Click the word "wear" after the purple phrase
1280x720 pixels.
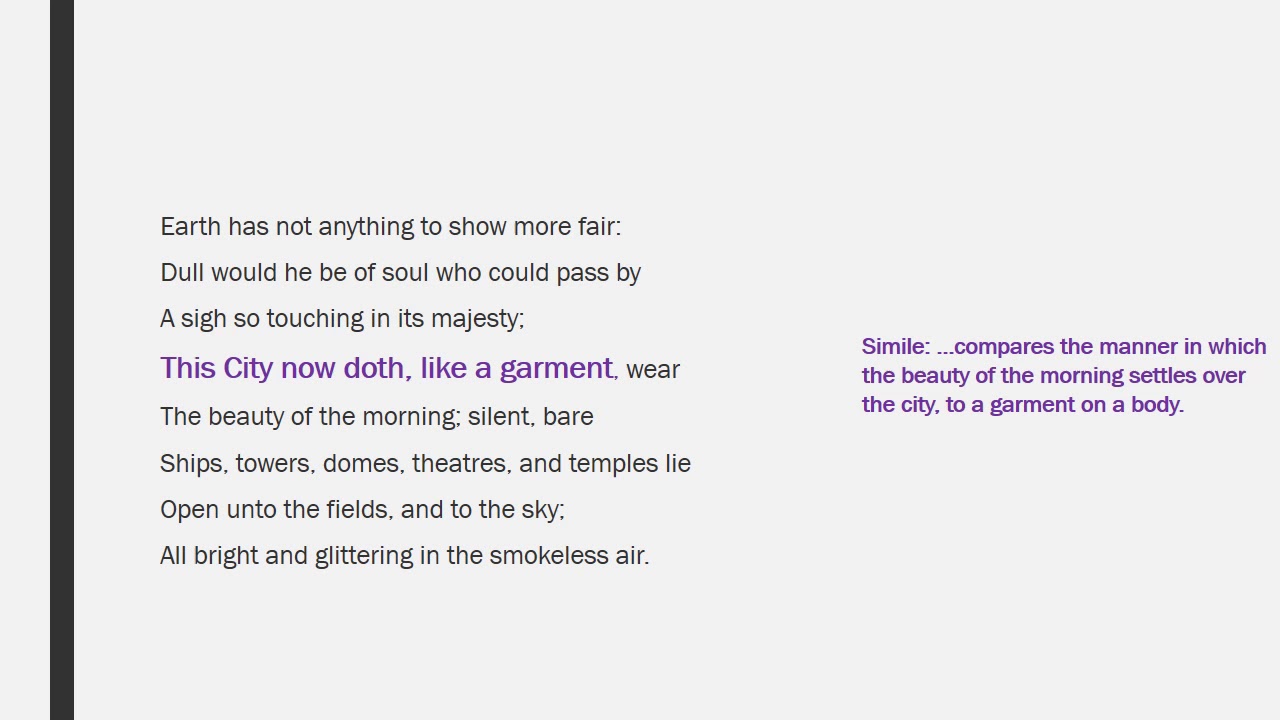click(653, 370)
